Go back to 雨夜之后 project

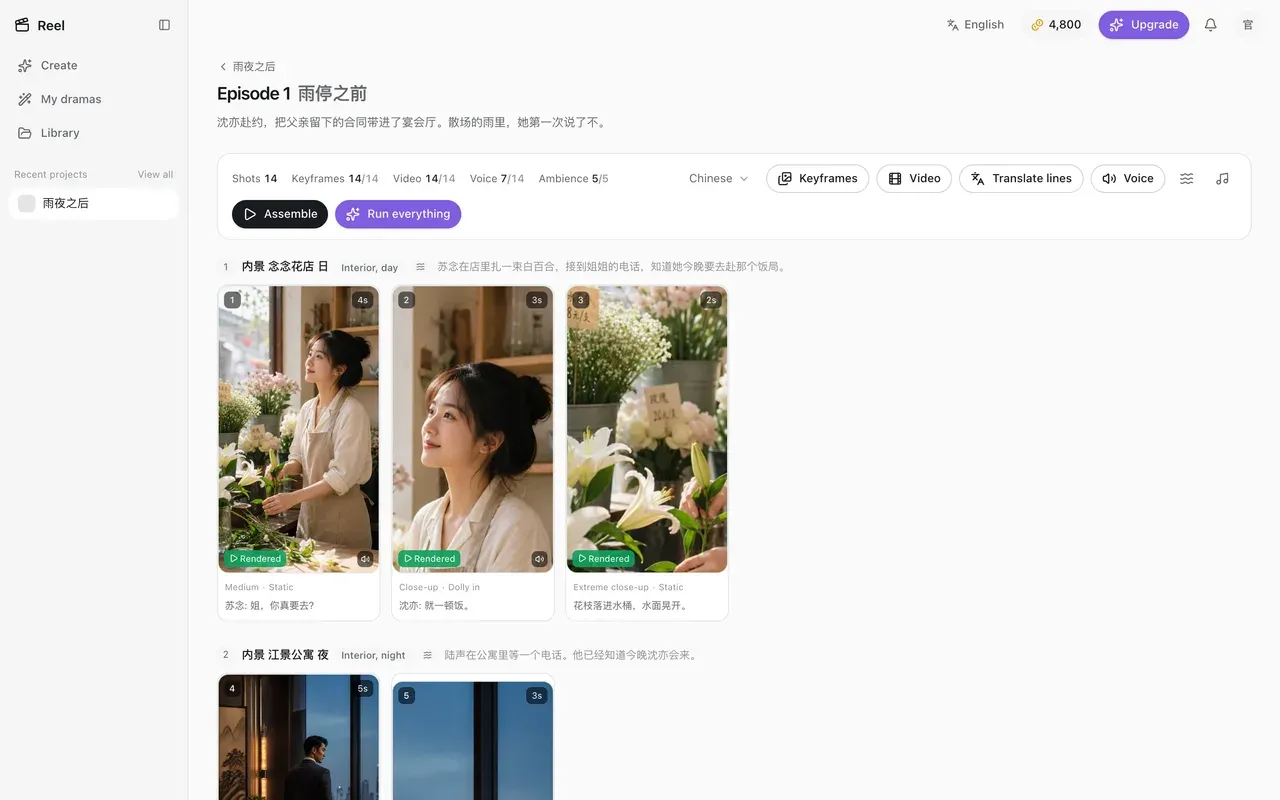247,66
